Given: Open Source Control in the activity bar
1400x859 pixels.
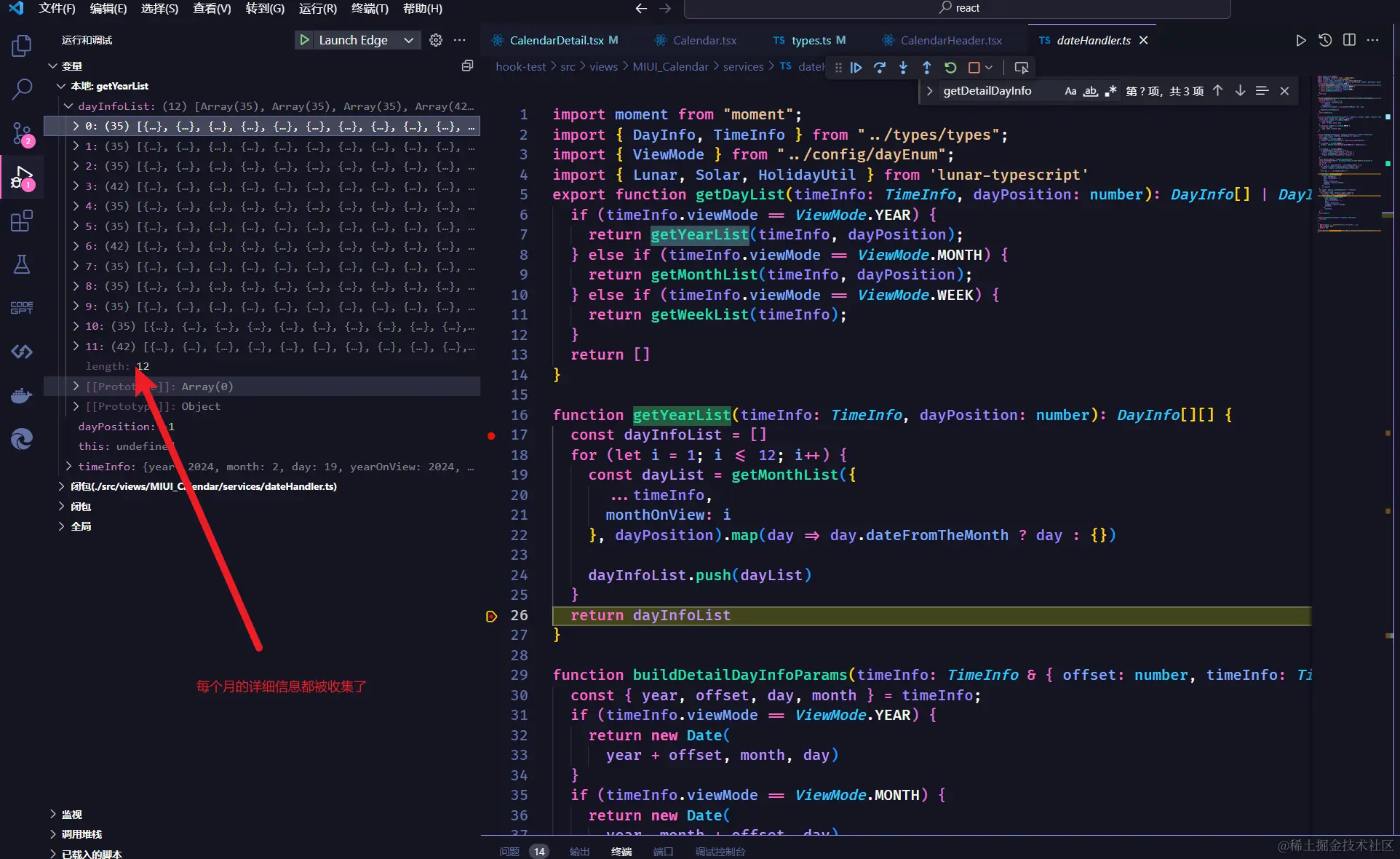Looking at the screenshot, I should tap(22, 133).
